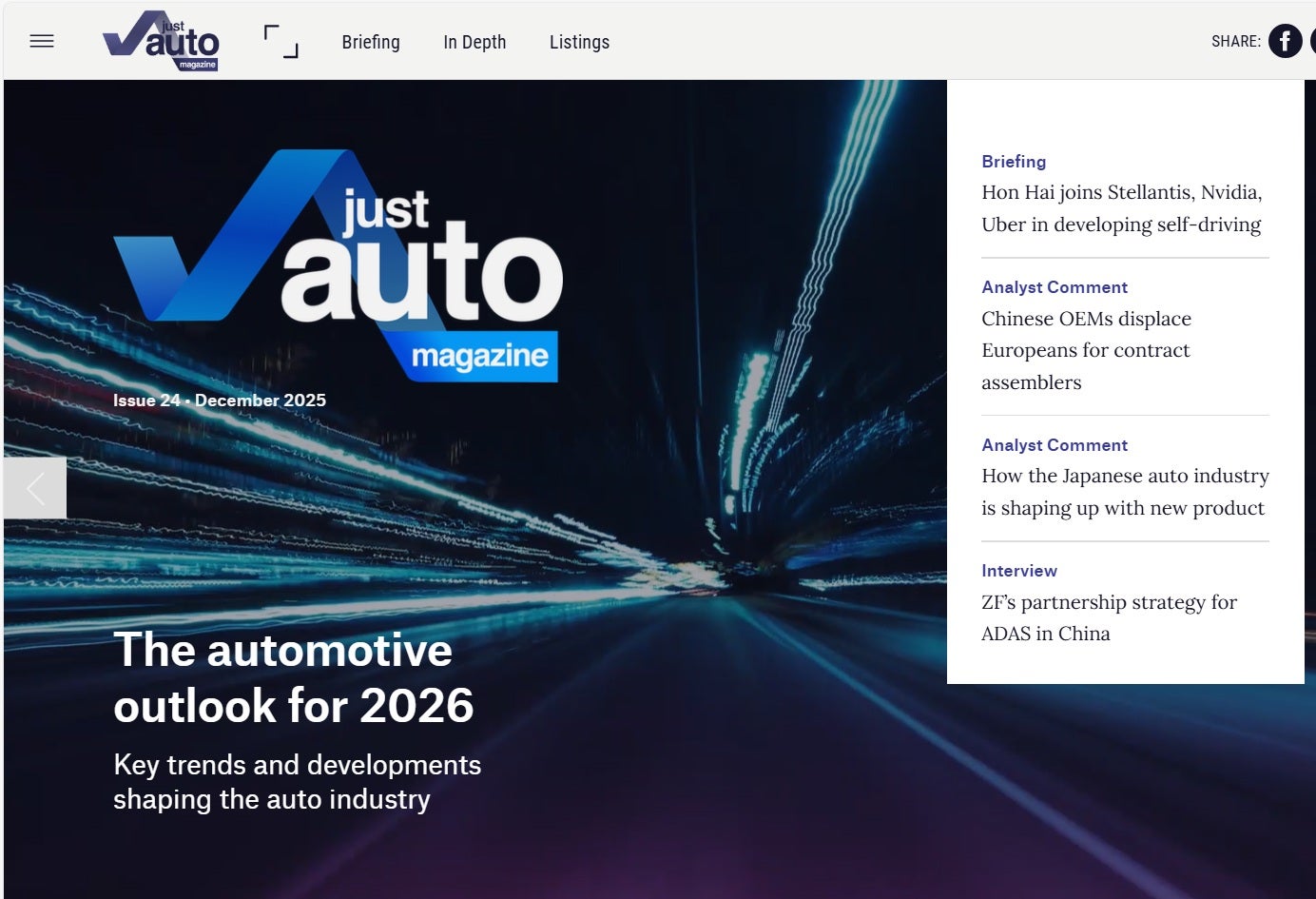1316x899 pixels.
Task: Open ZF's partnership strategy for ADAS article
Action: pos(1109,617)
